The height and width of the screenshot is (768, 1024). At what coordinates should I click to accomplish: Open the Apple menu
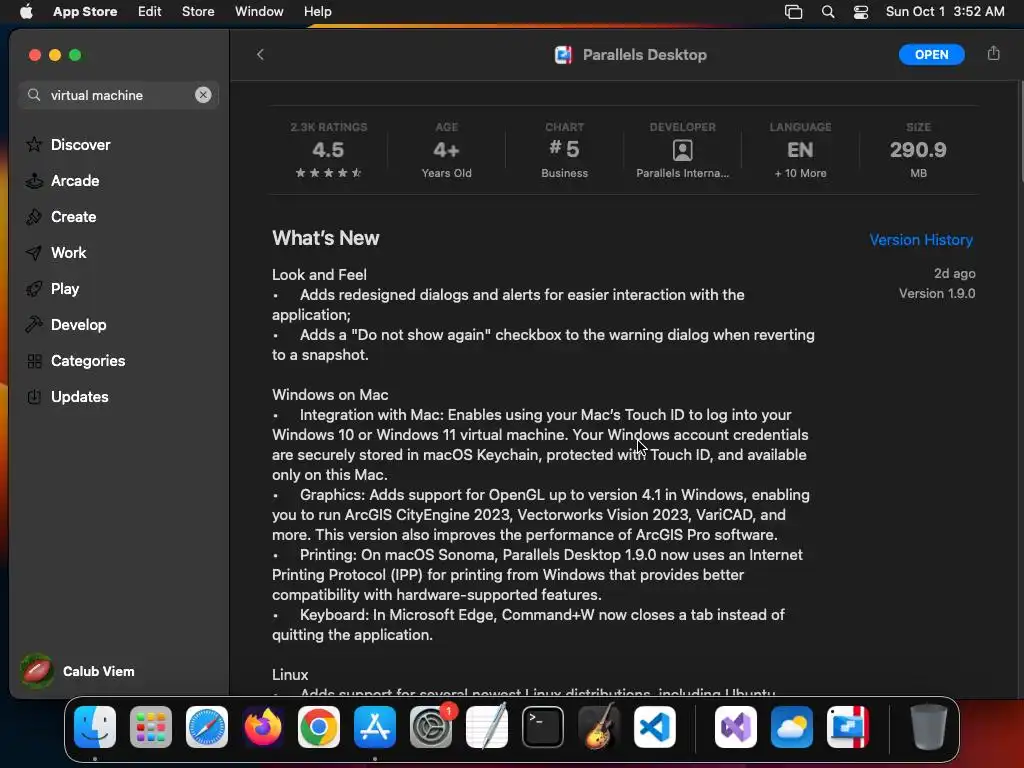click(x=26, y=11)
